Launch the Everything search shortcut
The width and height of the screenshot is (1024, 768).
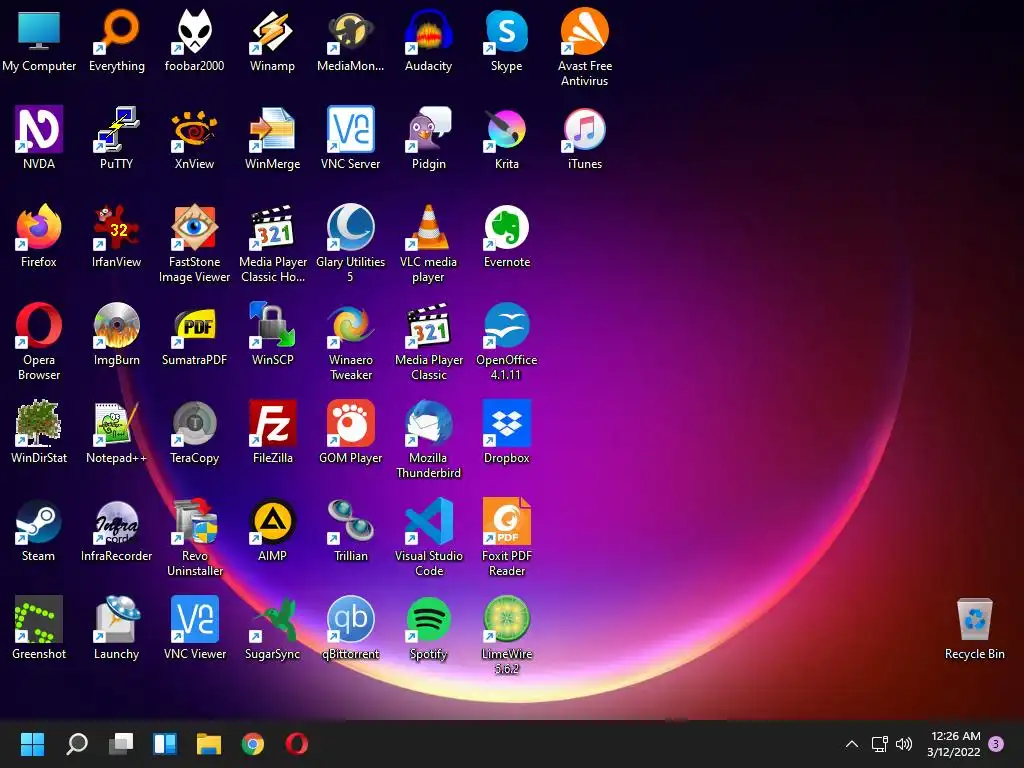(116, 31)
